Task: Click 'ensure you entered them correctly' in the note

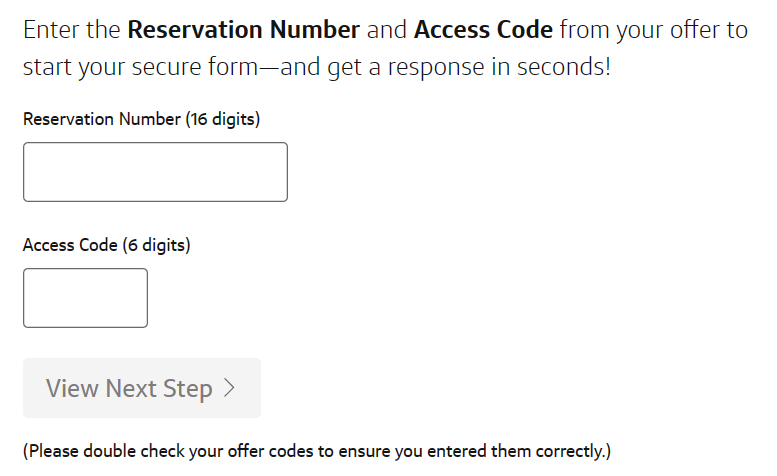Action: pos(482,451)
